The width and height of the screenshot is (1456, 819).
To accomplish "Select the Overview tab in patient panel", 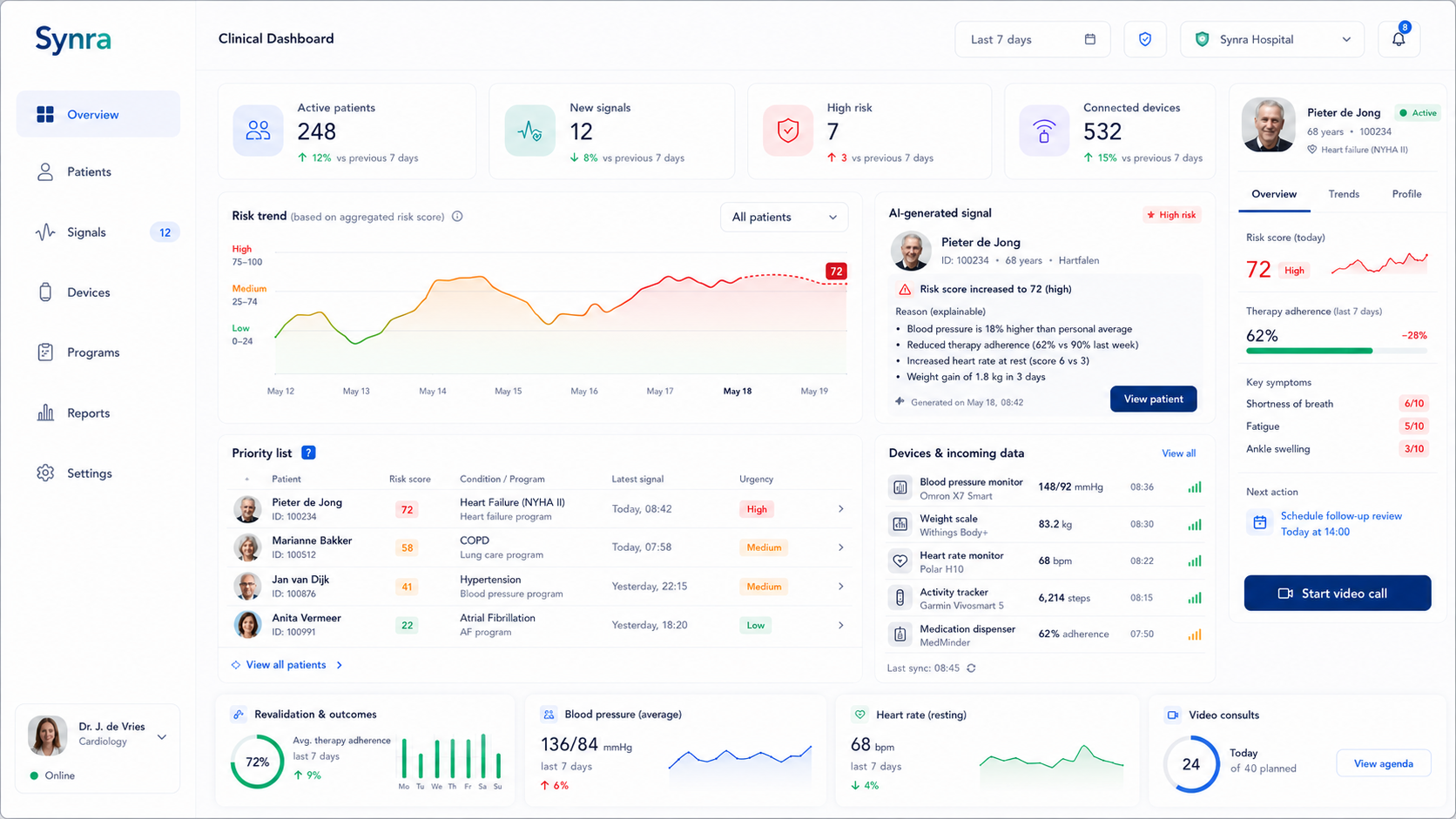I will tap(1274, 194).
